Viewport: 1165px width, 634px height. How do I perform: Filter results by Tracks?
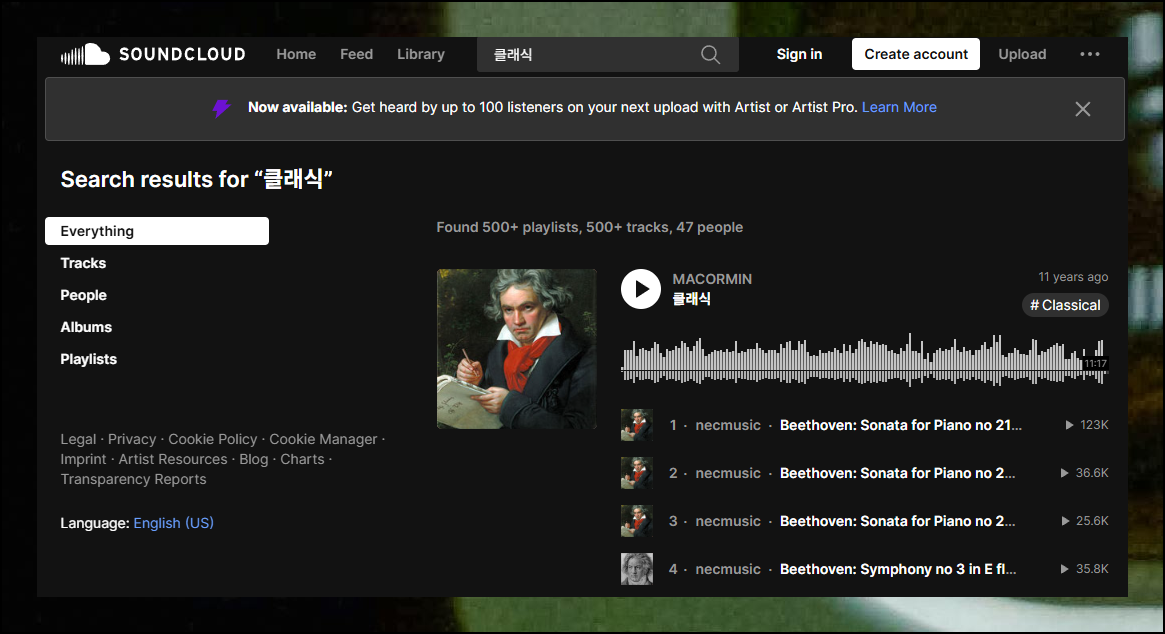83,263
